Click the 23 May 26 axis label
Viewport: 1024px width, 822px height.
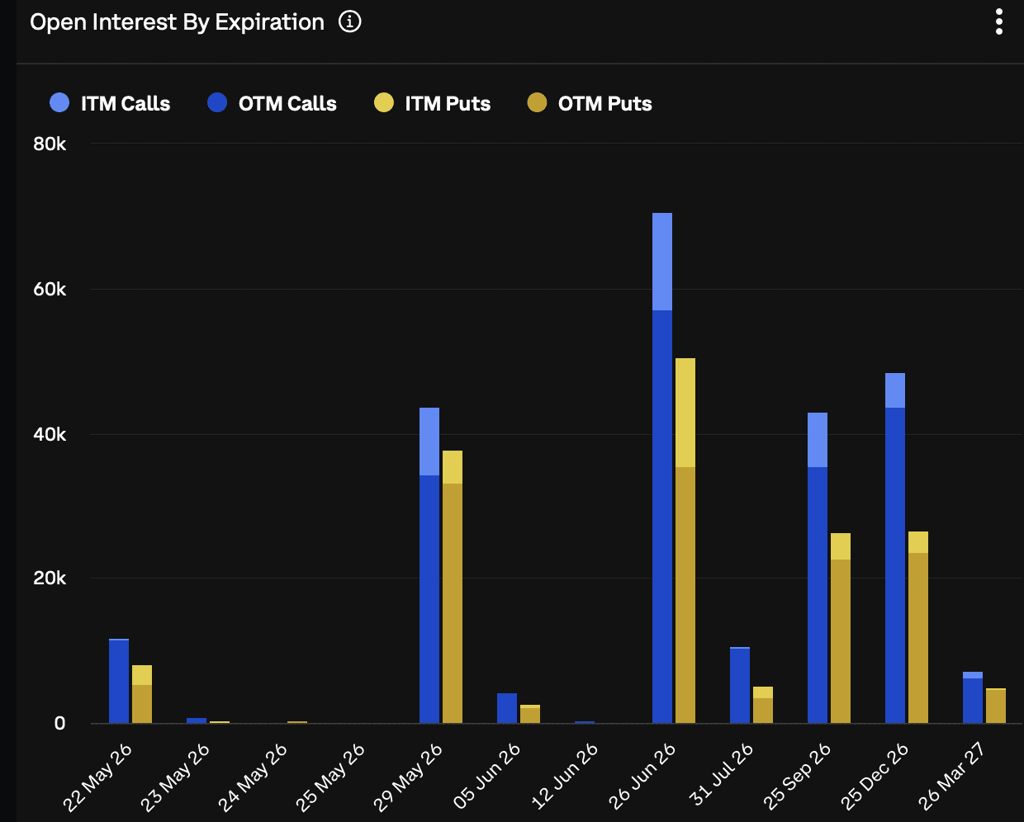click(x=175, y=778)
